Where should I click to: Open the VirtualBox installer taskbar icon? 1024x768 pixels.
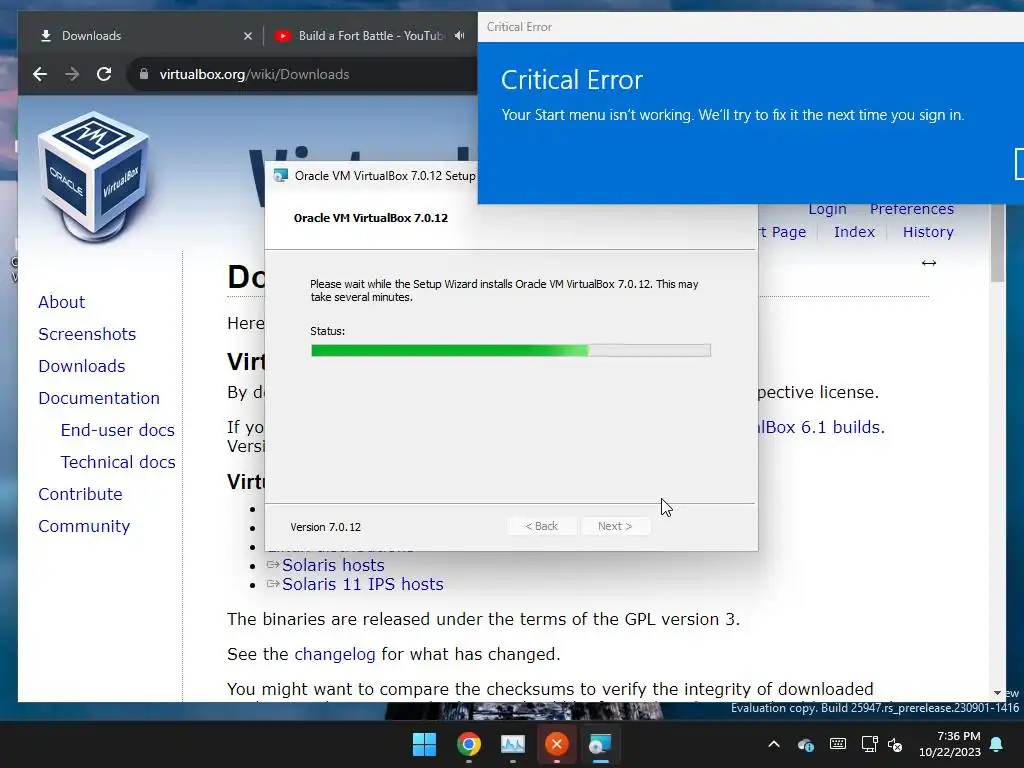(600, 744)
